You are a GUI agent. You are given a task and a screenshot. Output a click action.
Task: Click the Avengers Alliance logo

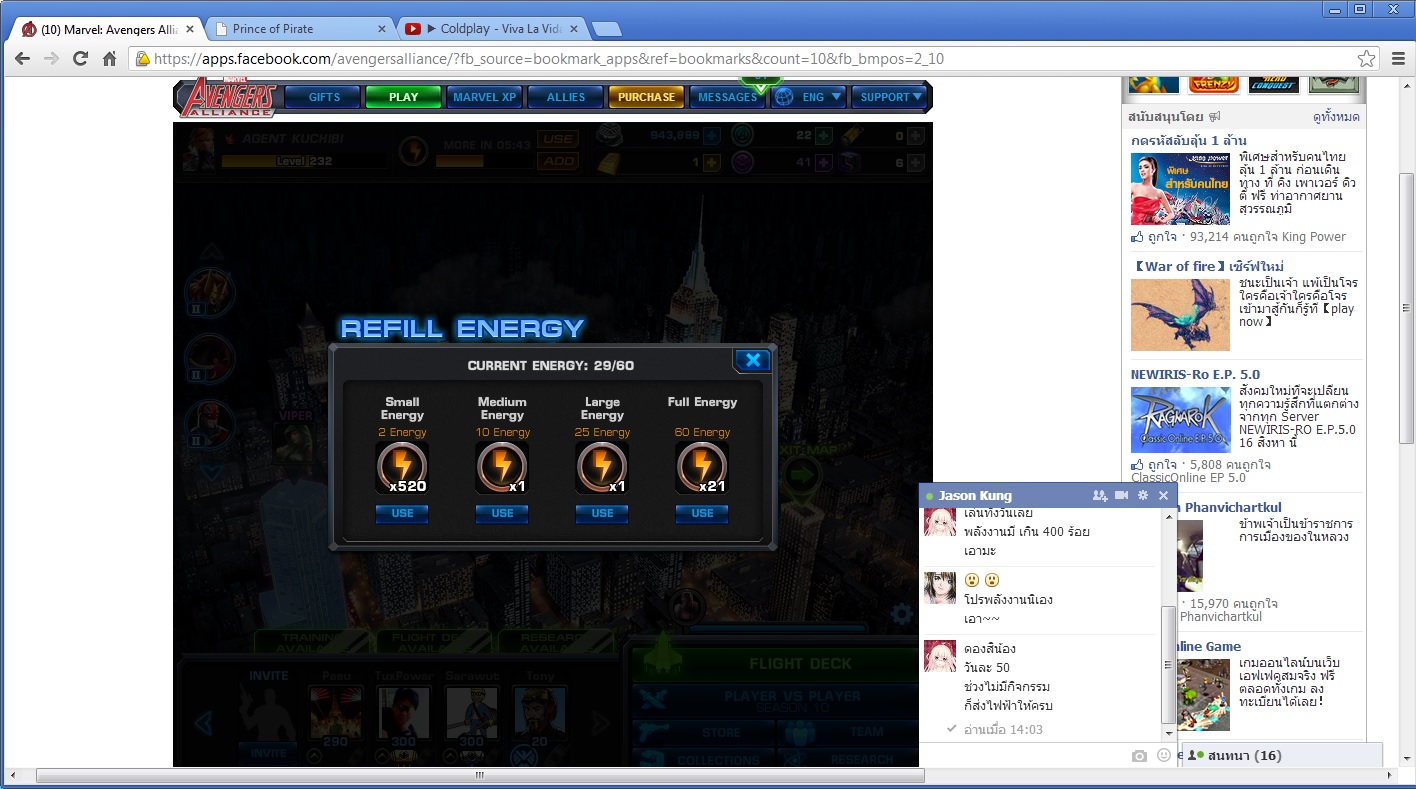(229, 98)
